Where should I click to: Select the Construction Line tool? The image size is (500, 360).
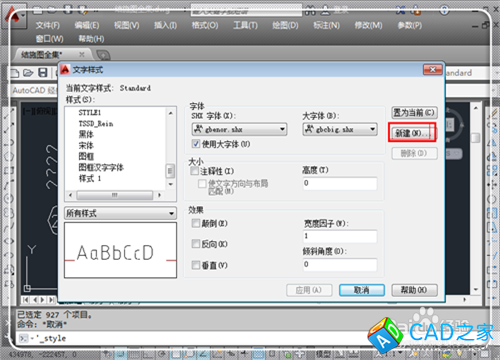(x=9, y=128)
